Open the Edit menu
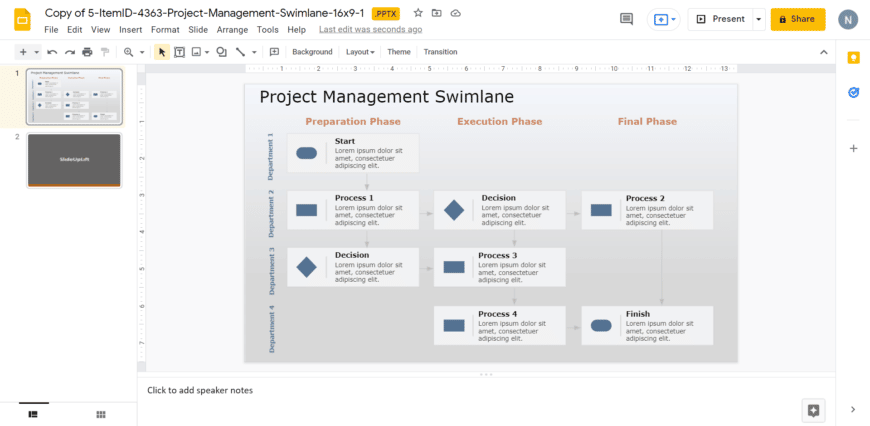Screen dimensions: 870x426 (75, 29)
